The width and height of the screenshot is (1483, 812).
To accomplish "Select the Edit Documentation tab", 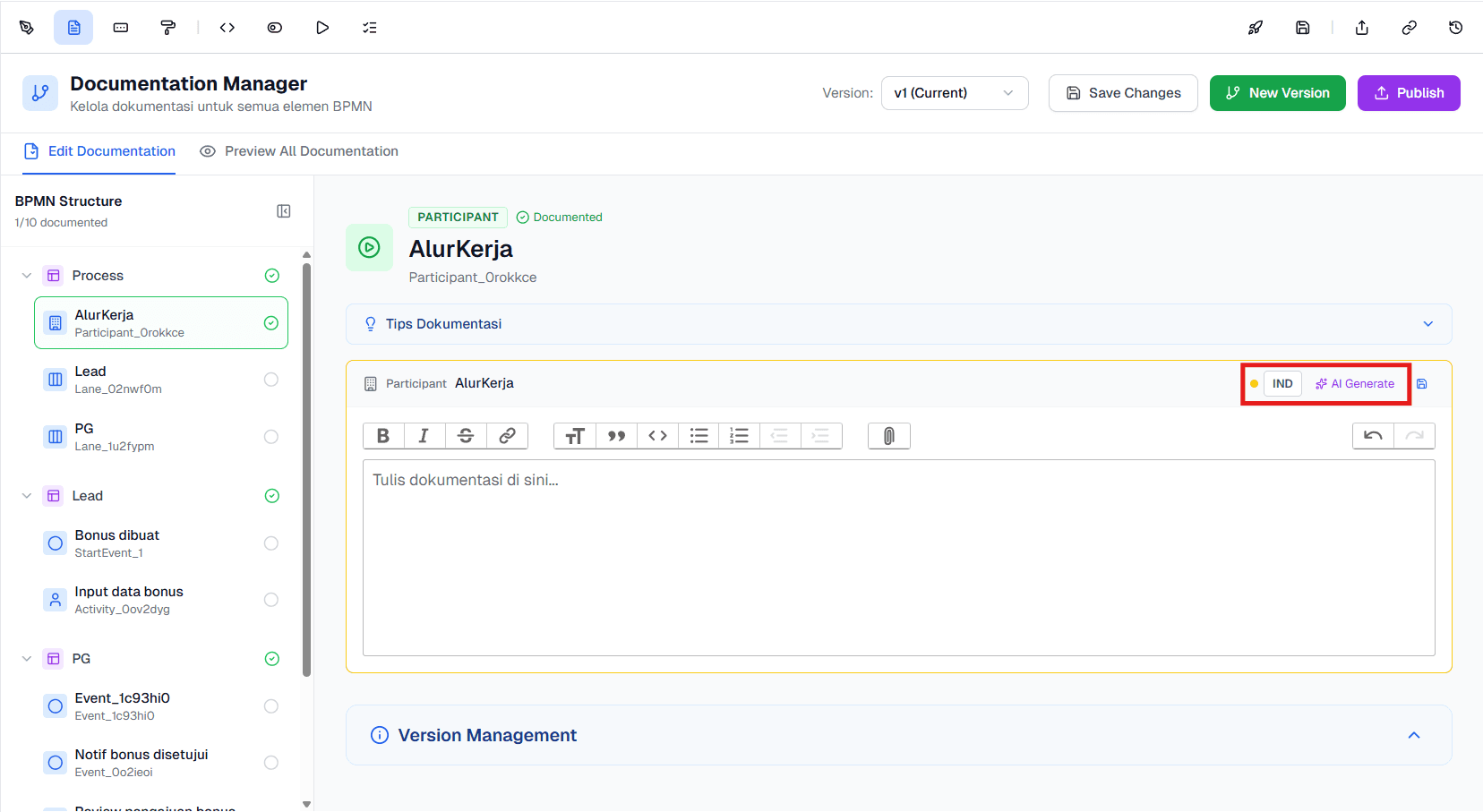I will click(99, 150).
